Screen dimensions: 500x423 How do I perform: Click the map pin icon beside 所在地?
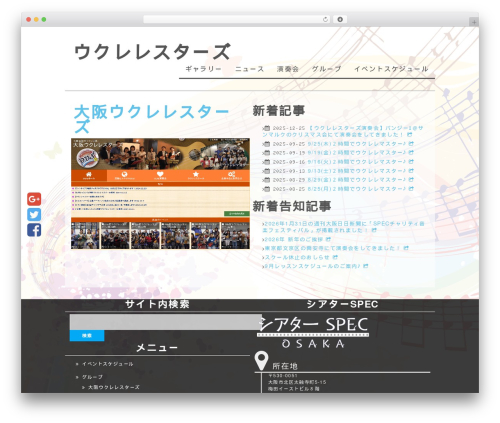click(261, 361)
